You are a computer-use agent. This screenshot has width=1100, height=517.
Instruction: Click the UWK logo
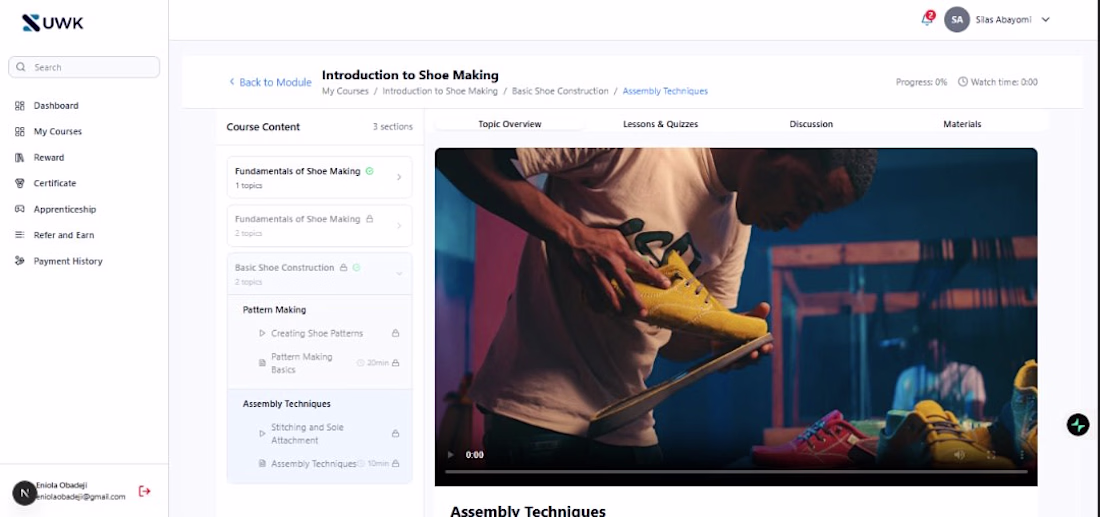(x=53, y=23)
